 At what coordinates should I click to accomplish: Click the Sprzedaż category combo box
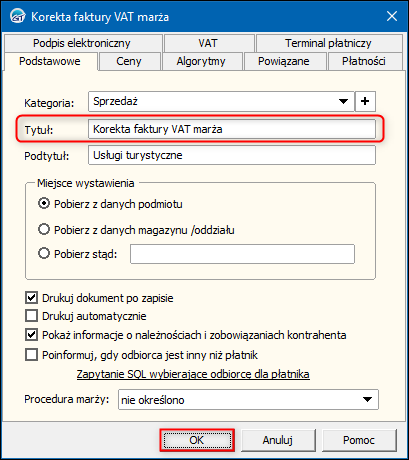coord(221,101)
